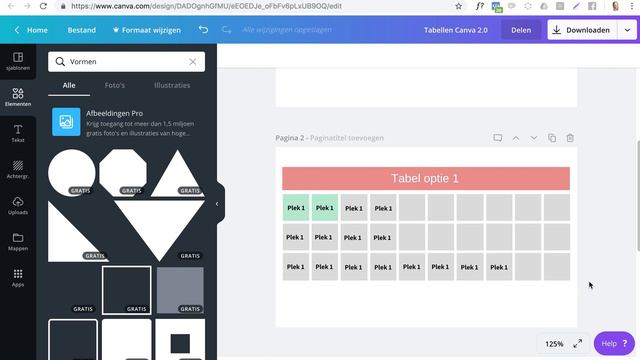This screenshot has height=360, width=640.
Task: Open the zoom level 125% menu
Action: [554, 344]
